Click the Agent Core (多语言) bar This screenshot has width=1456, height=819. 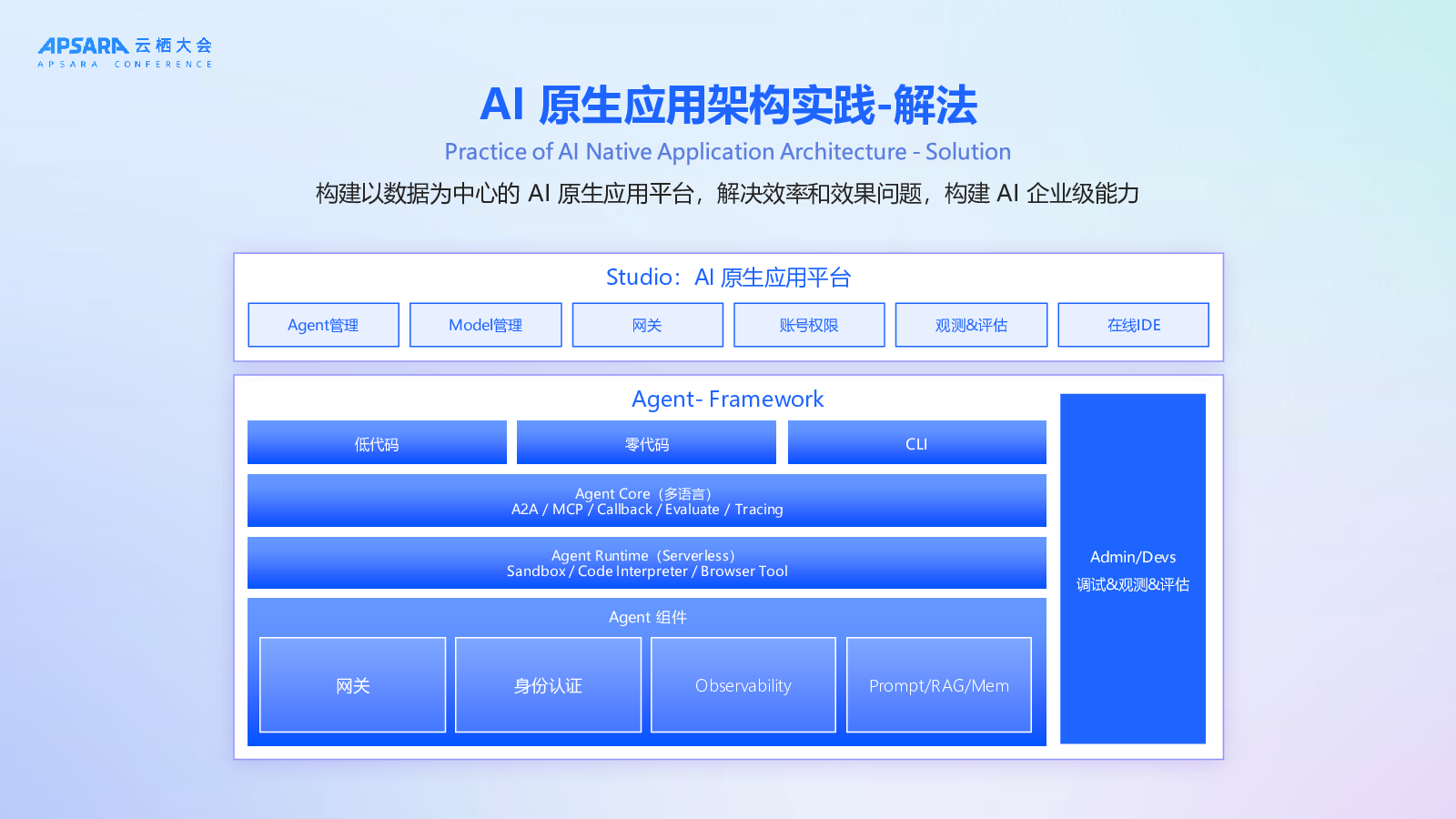click(647, 500)
